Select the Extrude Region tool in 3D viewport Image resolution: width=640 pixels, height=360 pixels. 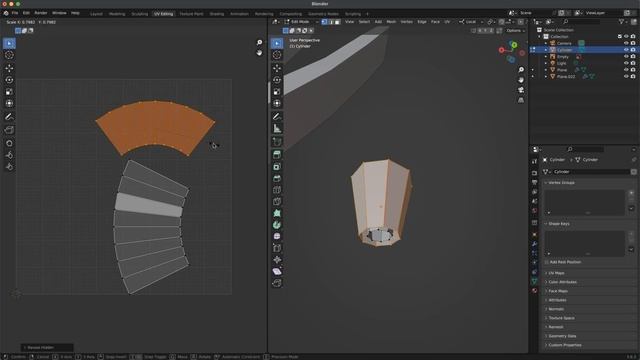click(x=277, y=155)
